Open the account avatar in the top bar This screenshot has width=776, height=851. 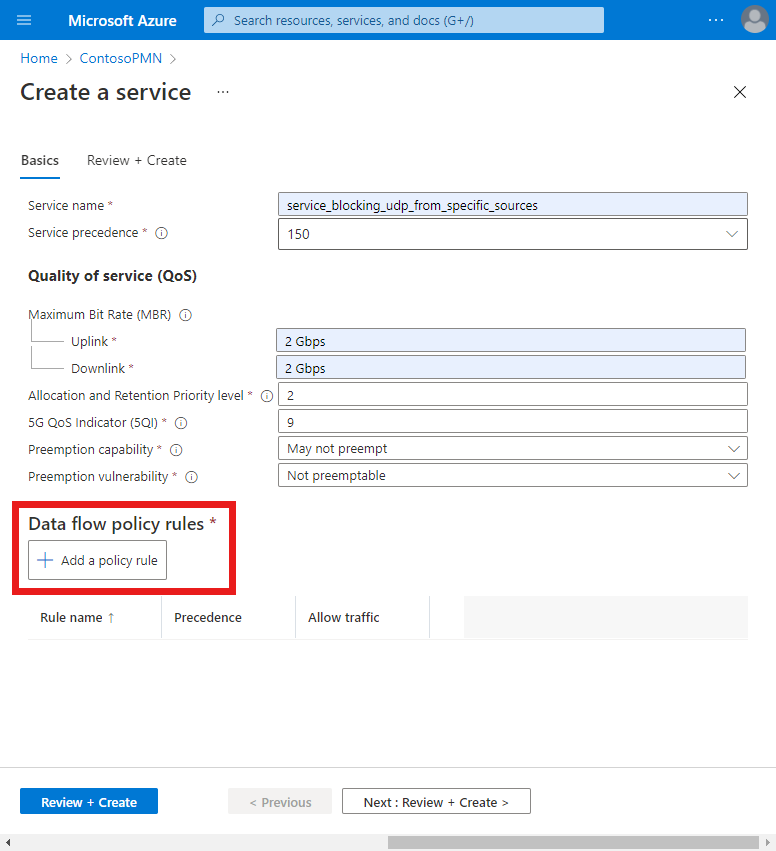755,20
